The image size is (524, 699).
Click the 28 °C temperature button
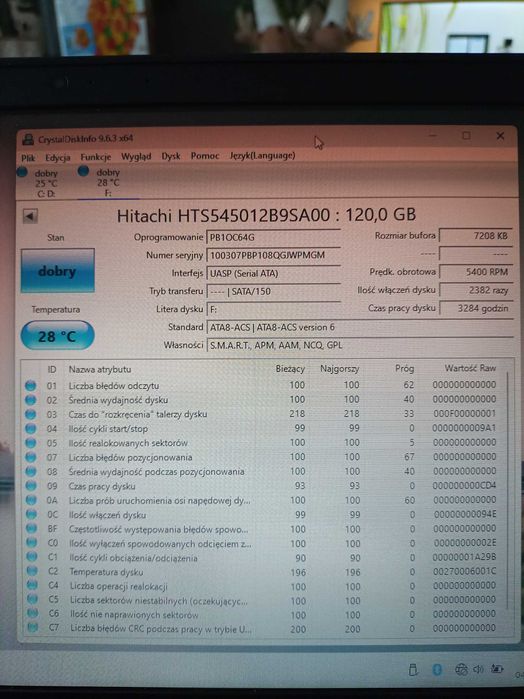(58, 335)
